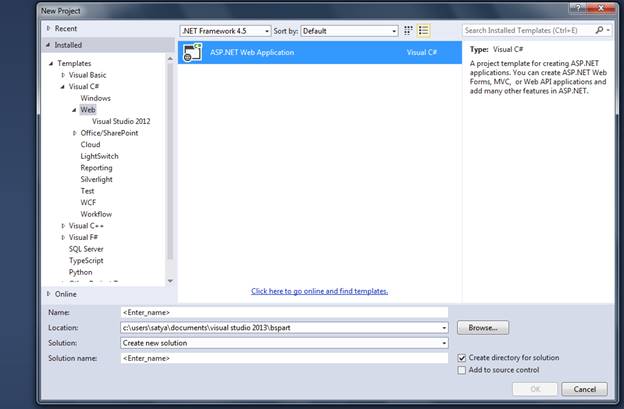Select the SQL Server category

coord(86,249)
